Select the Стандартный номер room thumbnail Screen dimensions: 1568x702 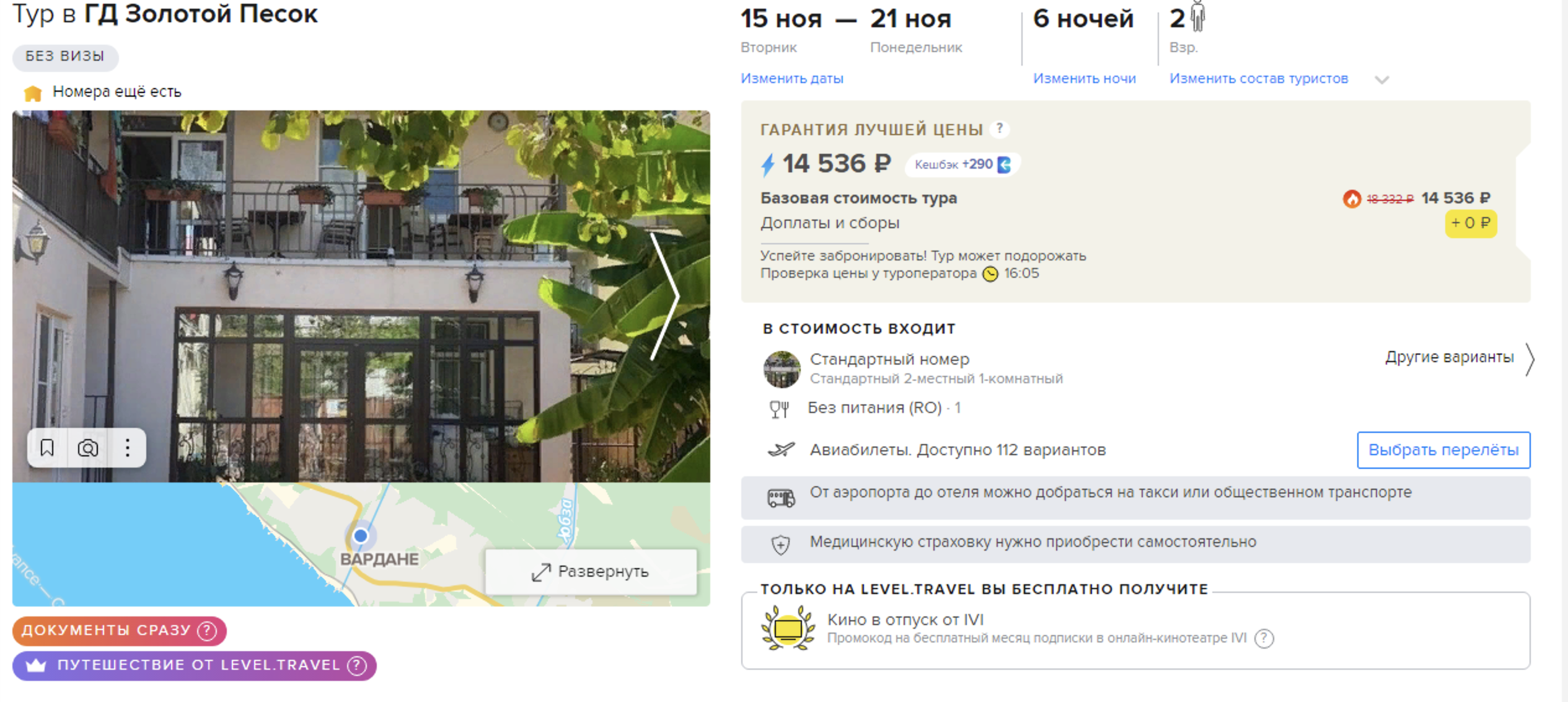click(x=782, y=369)
